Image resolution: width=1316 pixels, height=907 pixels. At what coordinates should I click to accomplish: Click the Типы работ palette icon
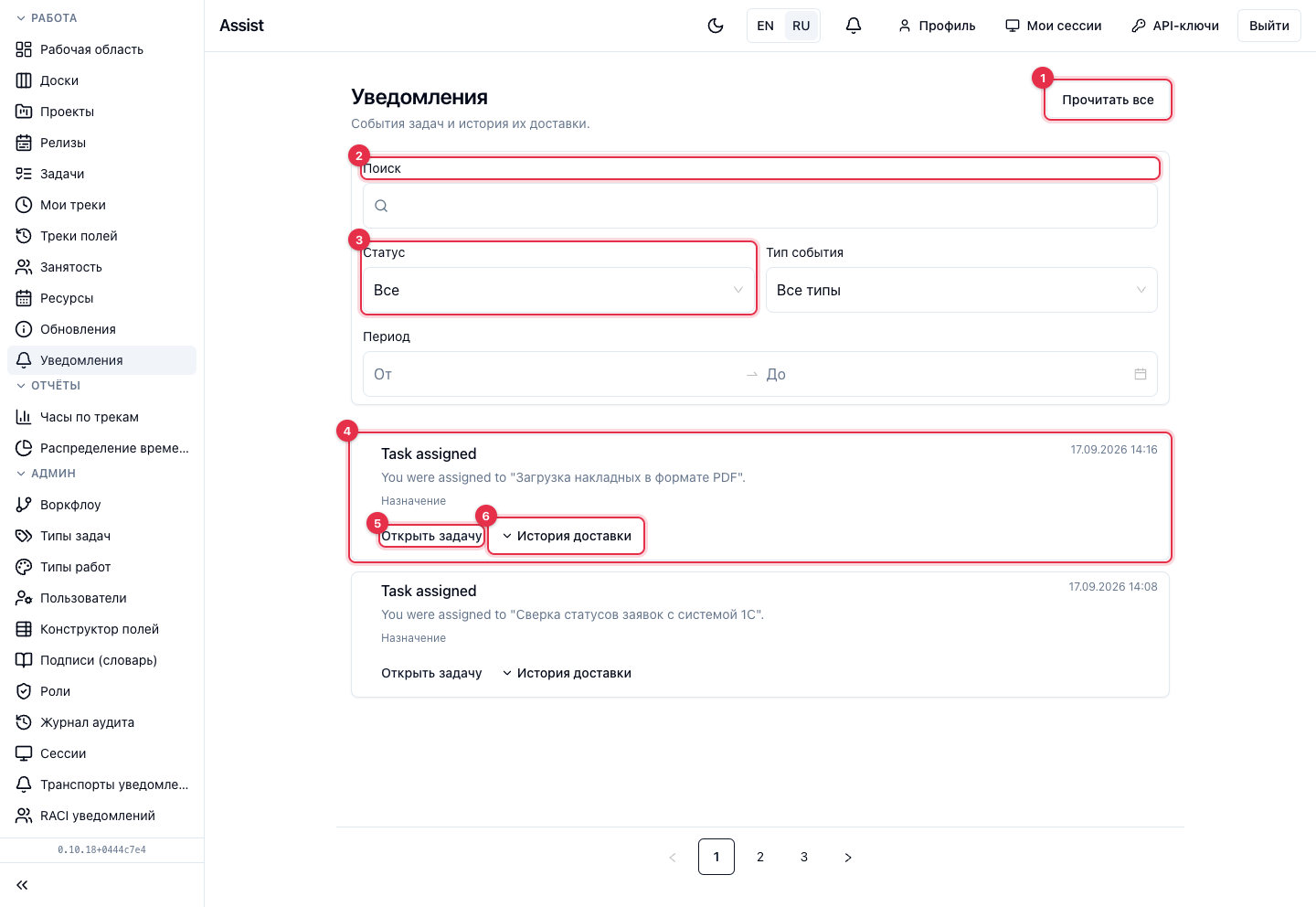tap(24, 567)
